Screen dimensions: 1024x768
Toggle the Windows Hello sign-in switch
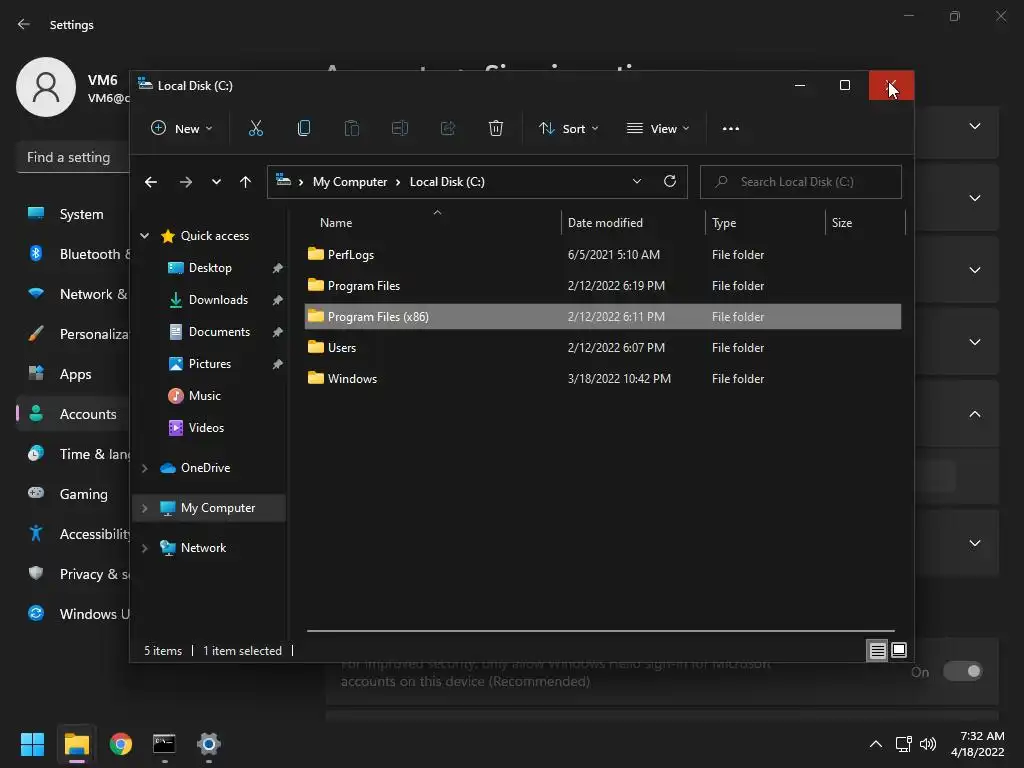963,671
